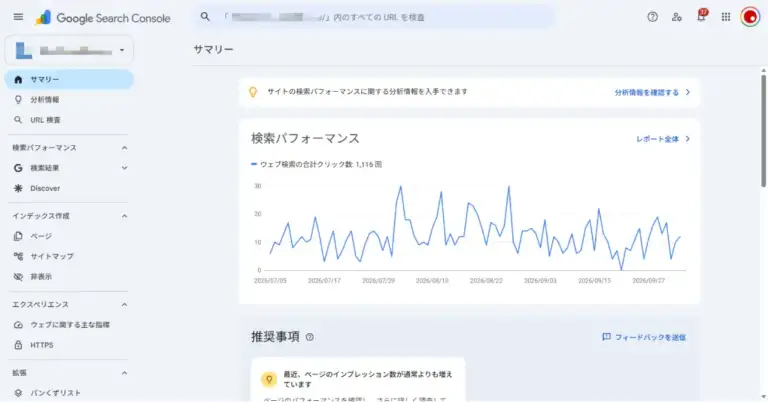Open the hamburger main menu
768x402 pixels.
coord(18,17)
